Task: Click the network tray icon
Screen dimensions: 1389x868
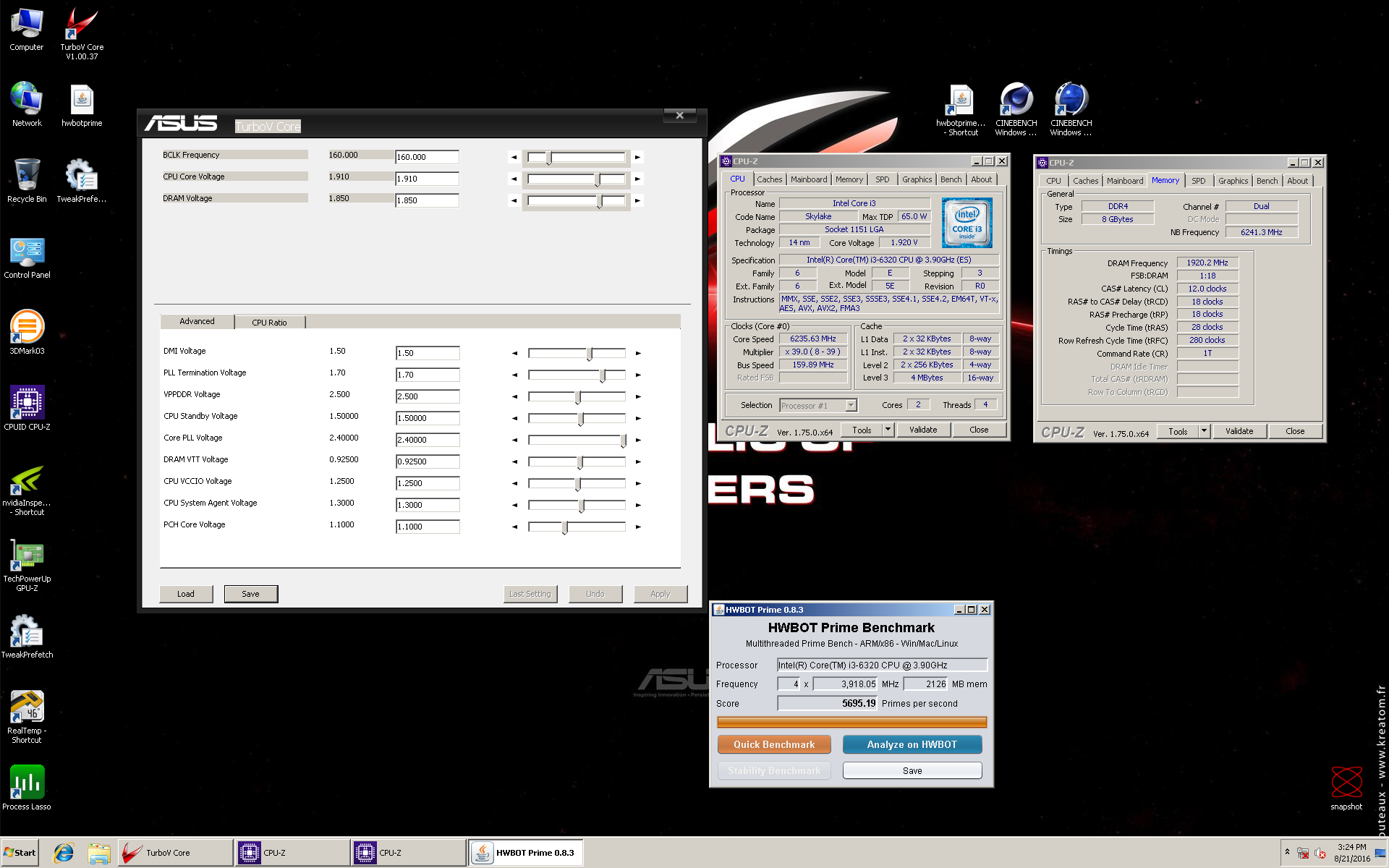Action: point(1303,853)
